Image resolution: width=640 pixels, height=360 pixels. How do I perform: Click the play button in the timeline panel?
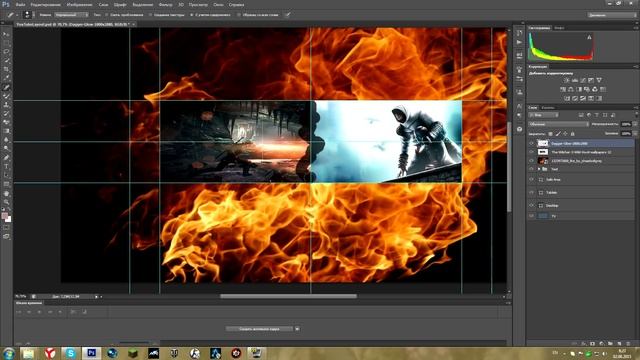pyautogui.click(x=40, y=312)
